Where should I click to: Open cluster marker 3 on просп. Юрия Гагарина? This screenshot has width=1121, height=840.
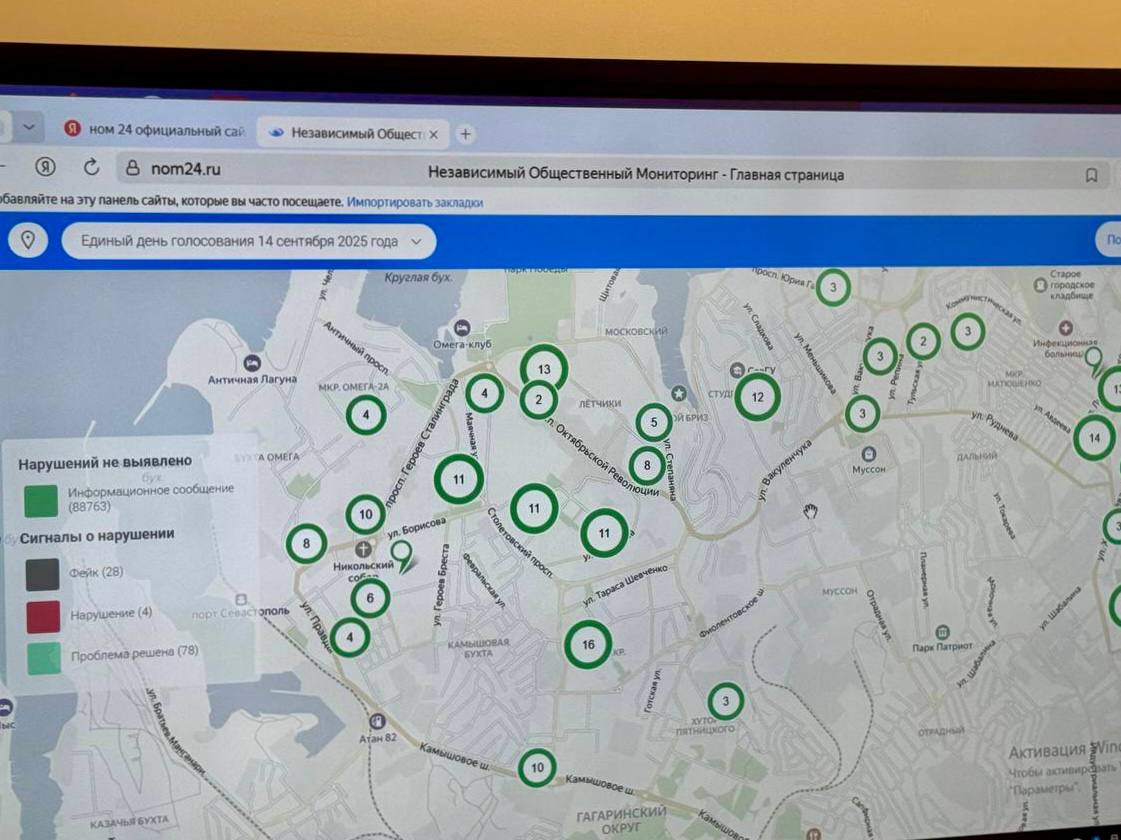tap(833, 287)
